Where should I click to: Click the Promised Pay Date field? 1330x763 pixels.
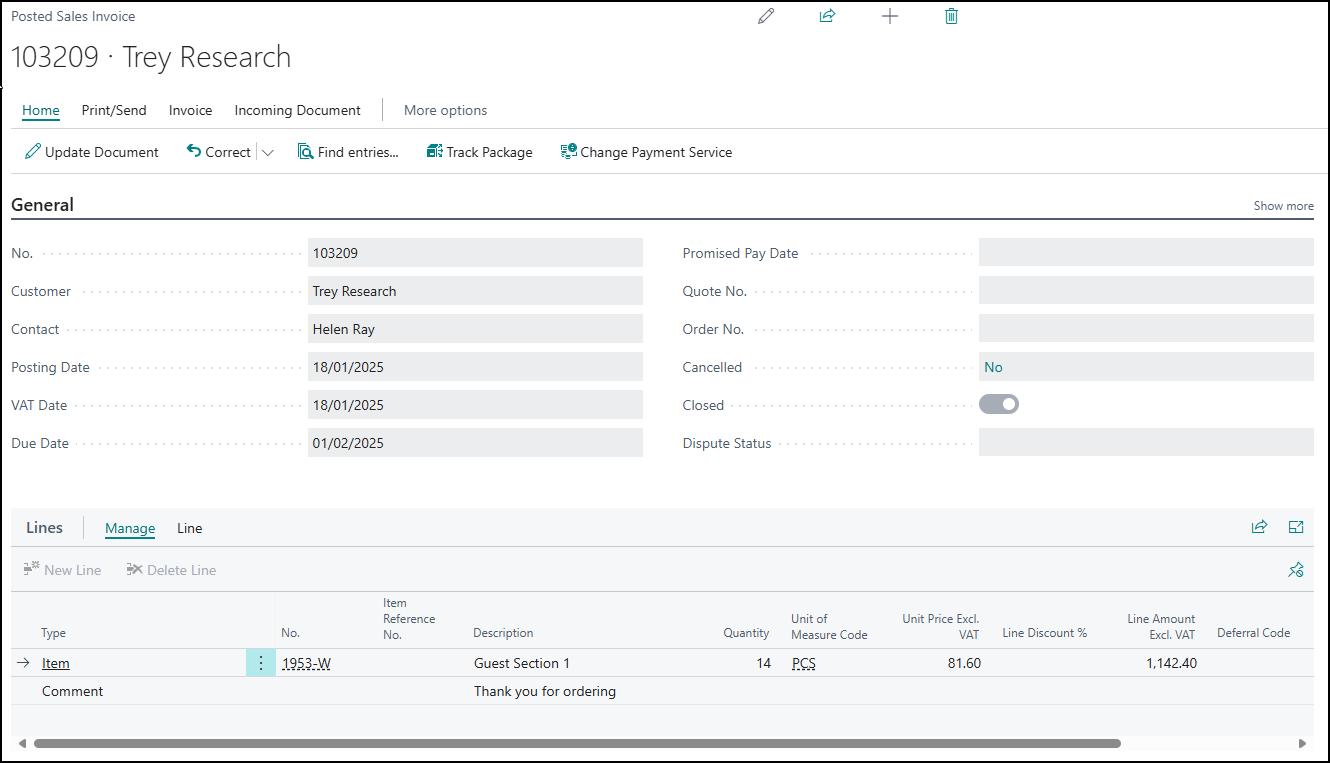pos(1146,253)
